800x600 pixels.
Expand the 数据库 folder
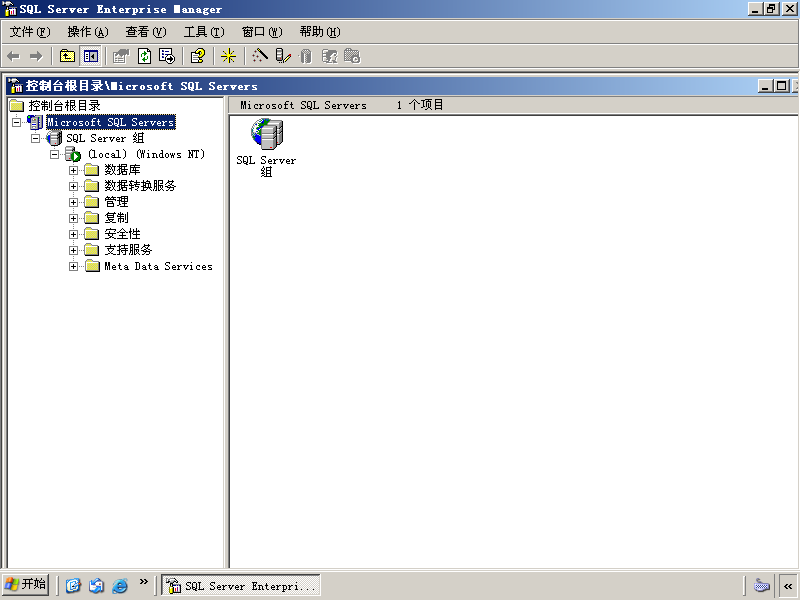click(73, 170)
